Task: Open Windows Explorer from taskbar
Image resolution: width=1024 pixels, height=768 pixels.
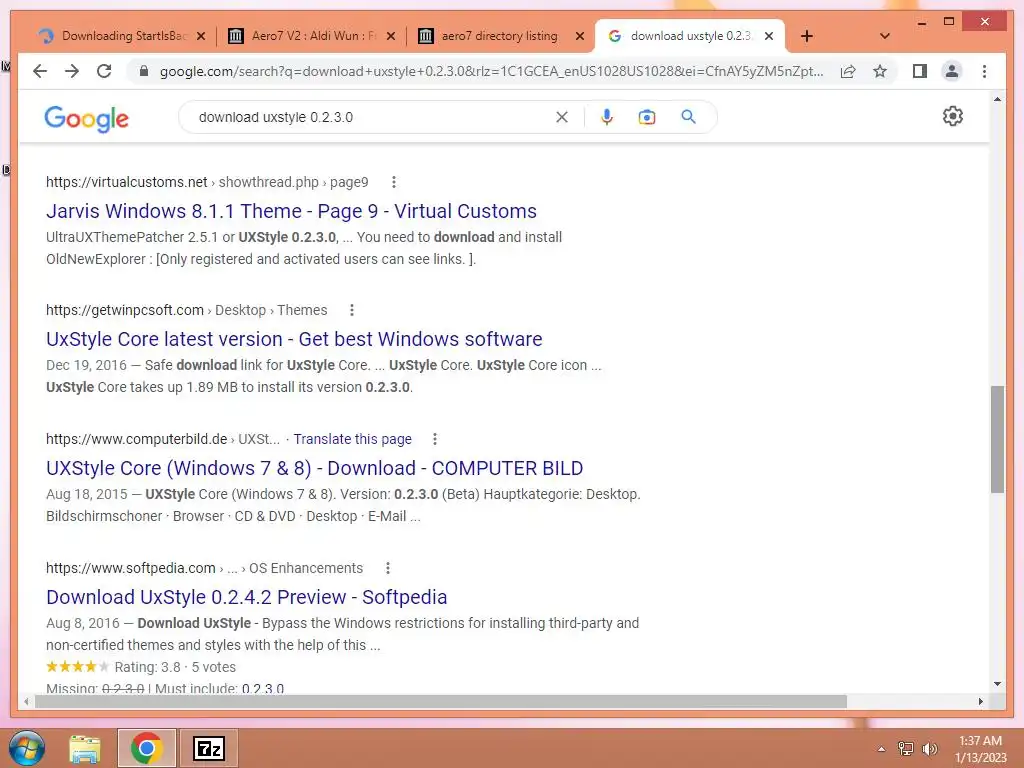Action: (x=85, y=749)
